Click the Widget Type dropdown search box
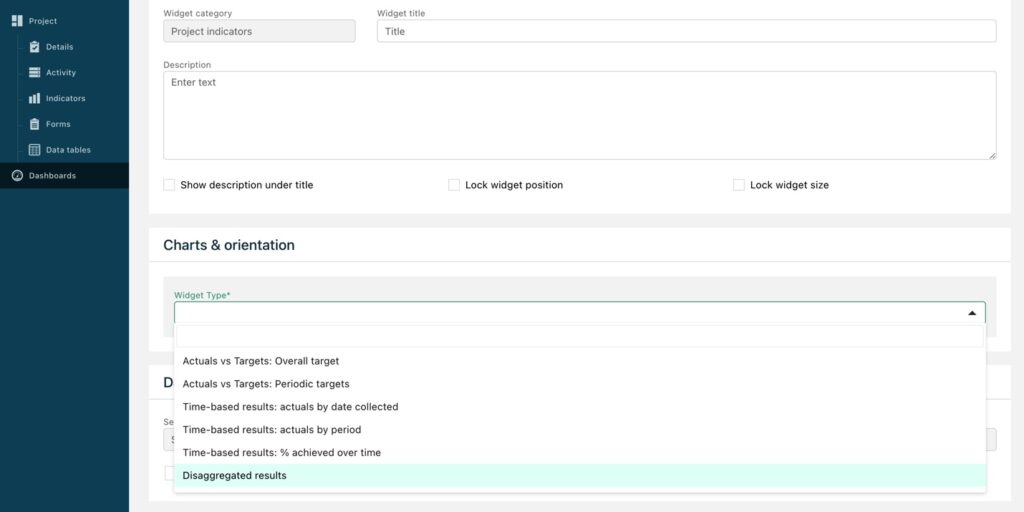The image size is (1024, 512). (x=580, y=336)
